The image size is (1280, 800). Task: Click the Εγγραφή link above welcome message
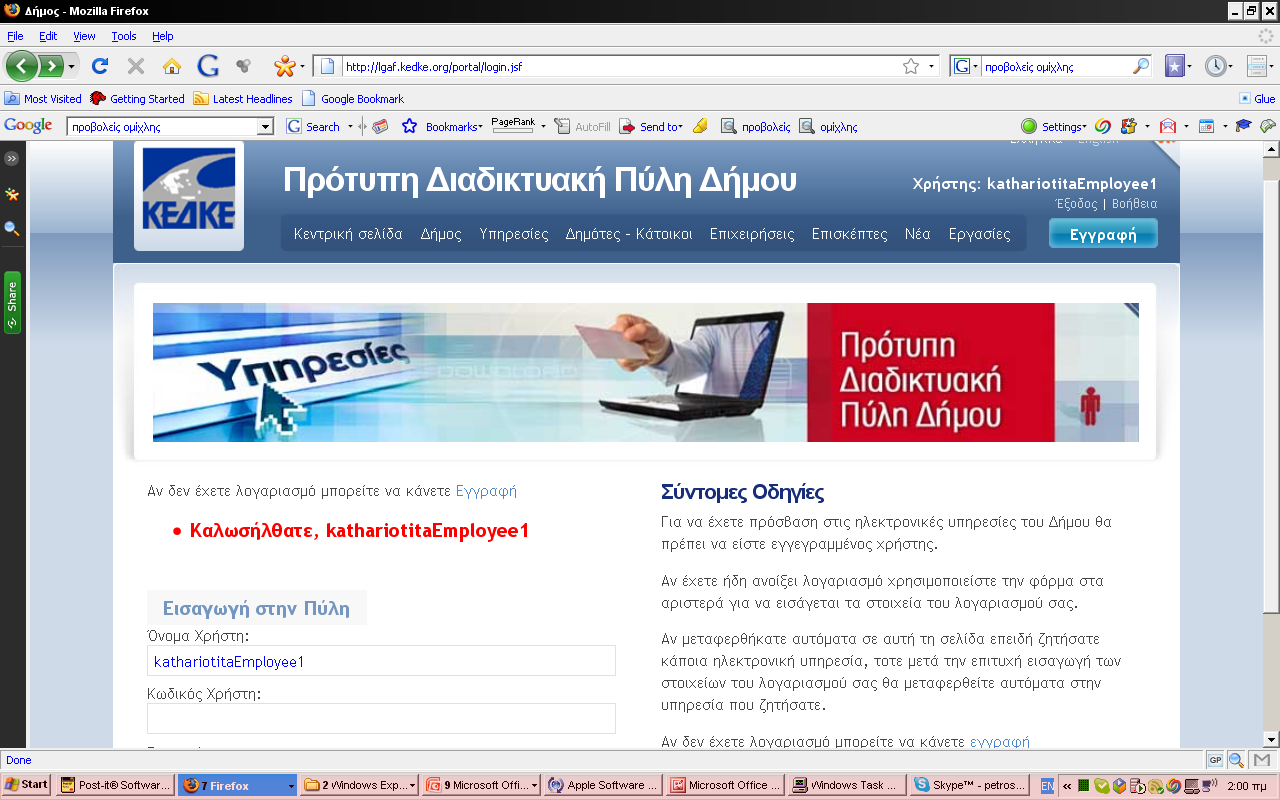coord(486,491)
